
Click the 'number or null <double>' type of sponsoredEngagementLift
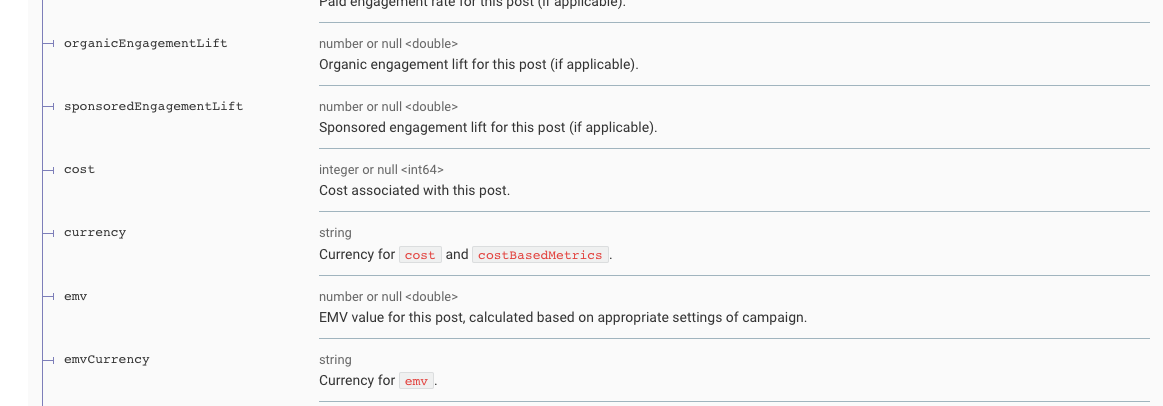pyautogui.click(x=388, y=107)
